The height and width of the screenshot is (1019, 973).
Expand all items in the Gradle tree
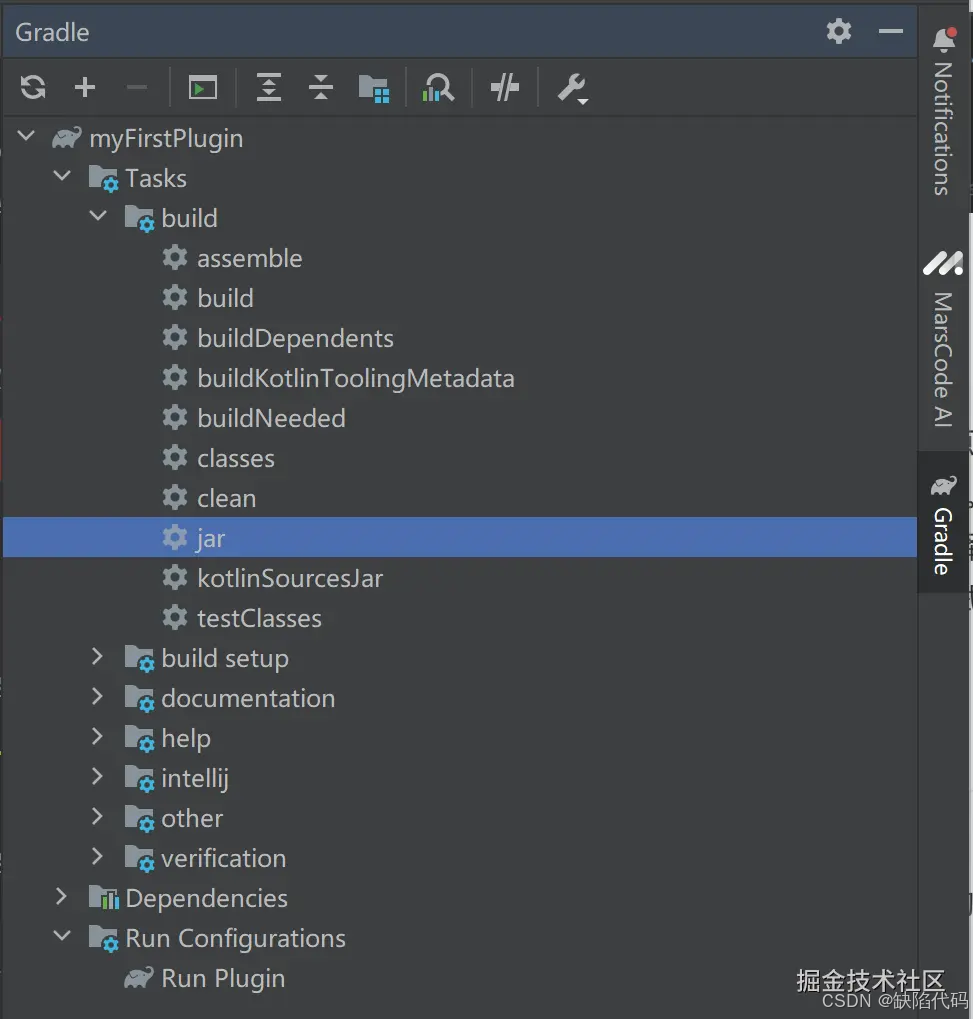(268, 87)
